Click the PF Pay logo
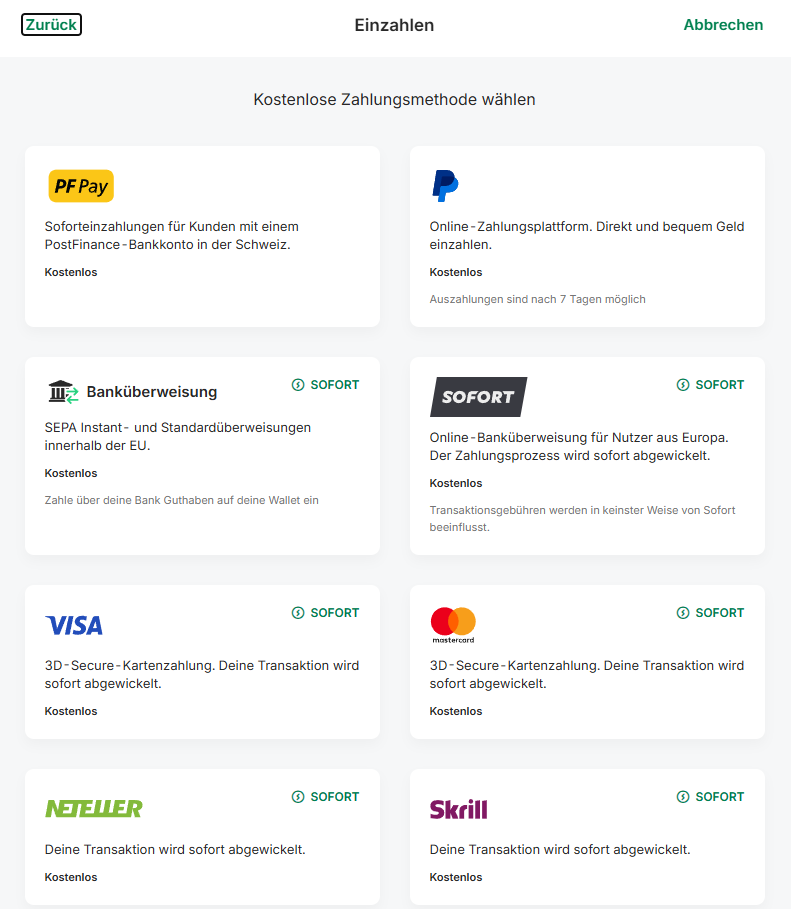The image size is (791, 909). [81, 186]
